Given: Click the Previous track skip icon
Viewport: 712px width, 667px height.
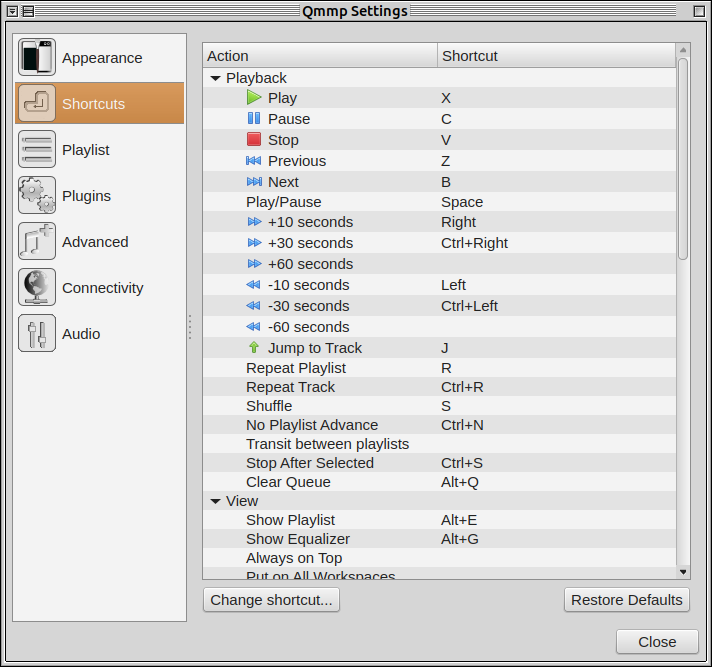Looking at the screenshot, I should click(x=254, y=161).
